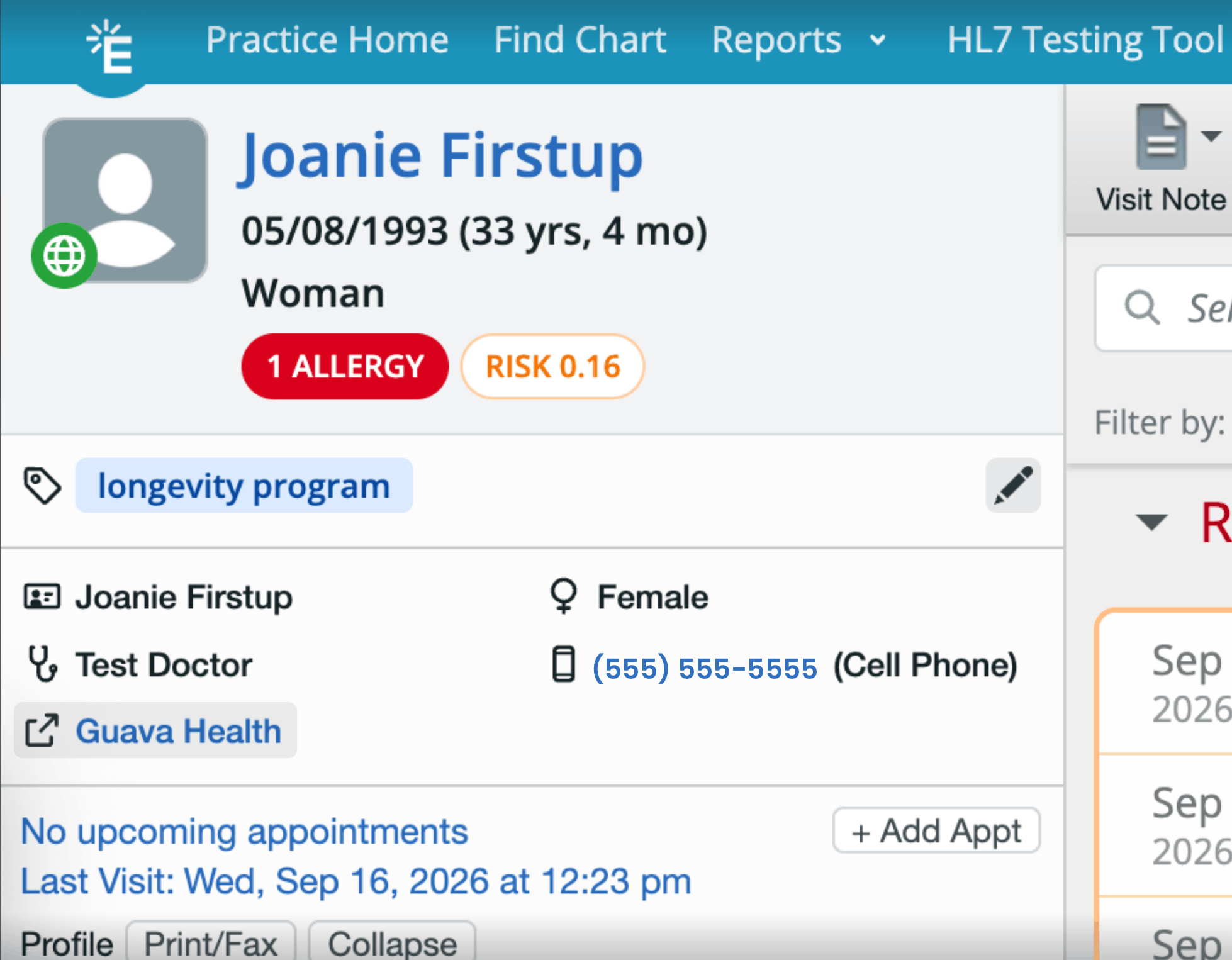Click the stethoscope icon by Test Doctor
The image size is (1232, 960).
(43, 664)
